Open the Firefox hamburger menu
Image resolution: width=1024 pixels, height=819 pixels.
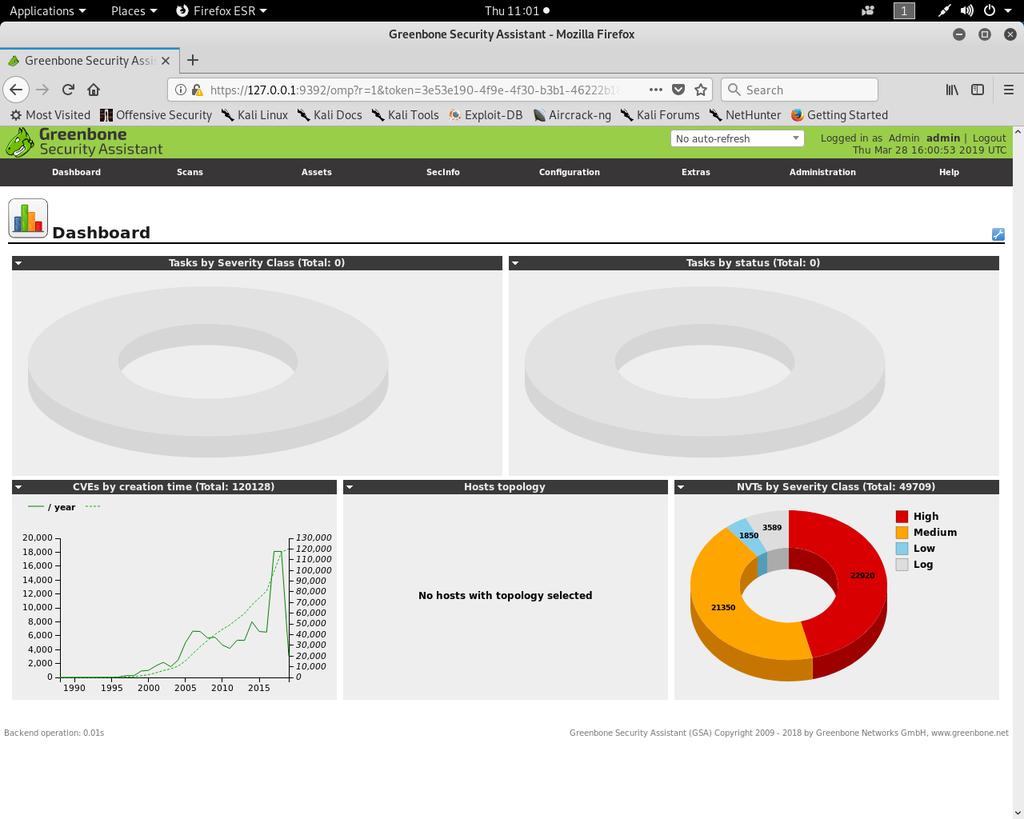tap(1008, 89)
